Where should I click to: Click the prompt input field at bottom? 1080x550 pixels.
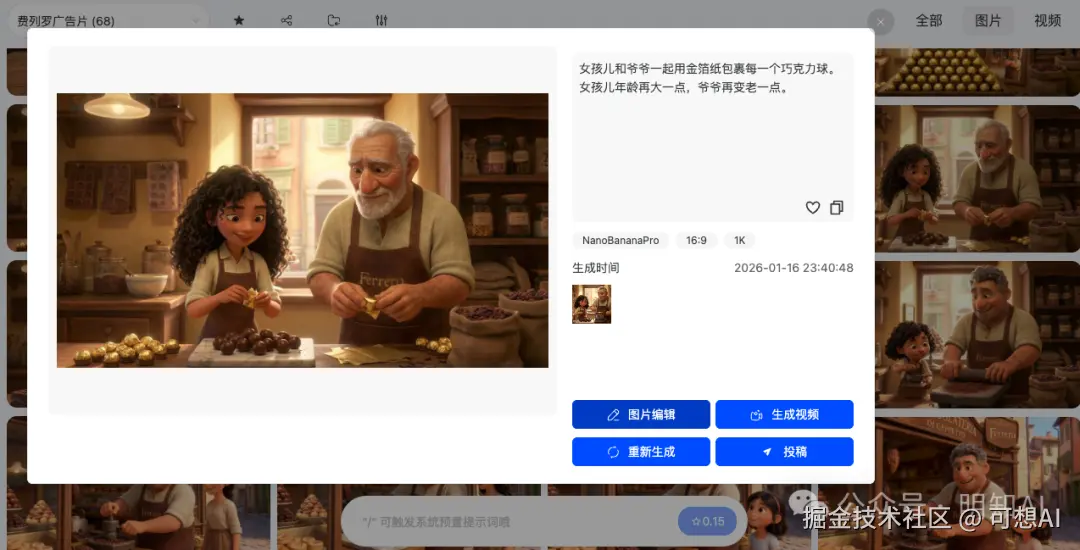coord(510,521)
